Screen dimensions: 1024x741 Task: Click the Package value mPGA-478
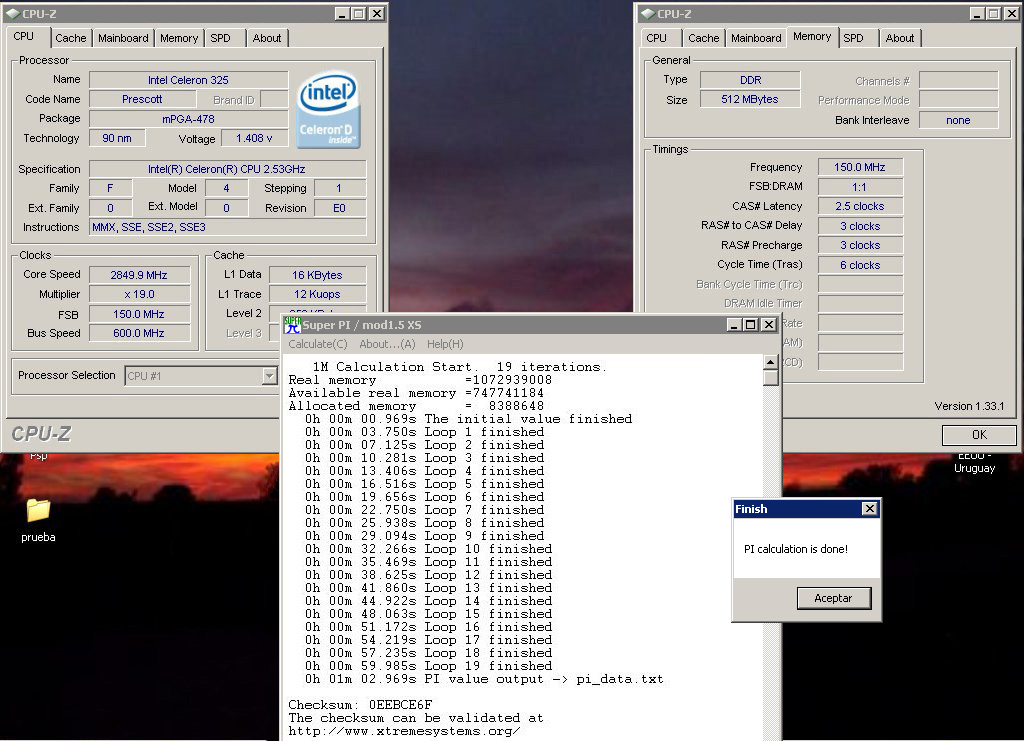[x=188, y=119]
